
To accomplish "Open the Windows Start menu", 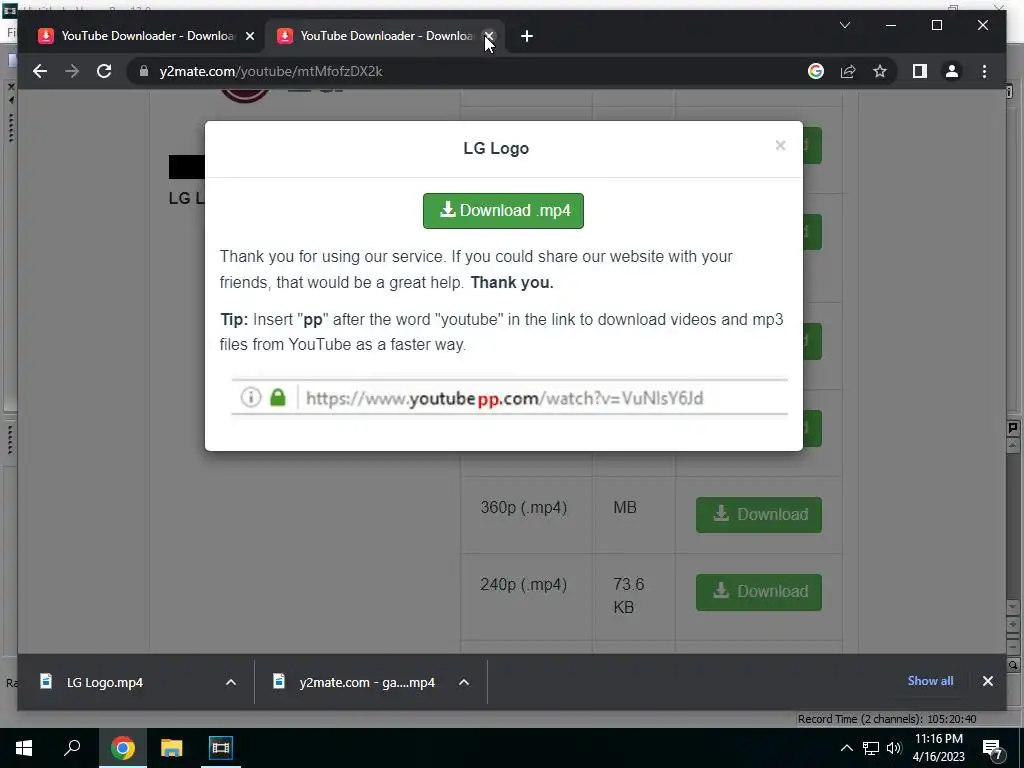I will (24, 748).
